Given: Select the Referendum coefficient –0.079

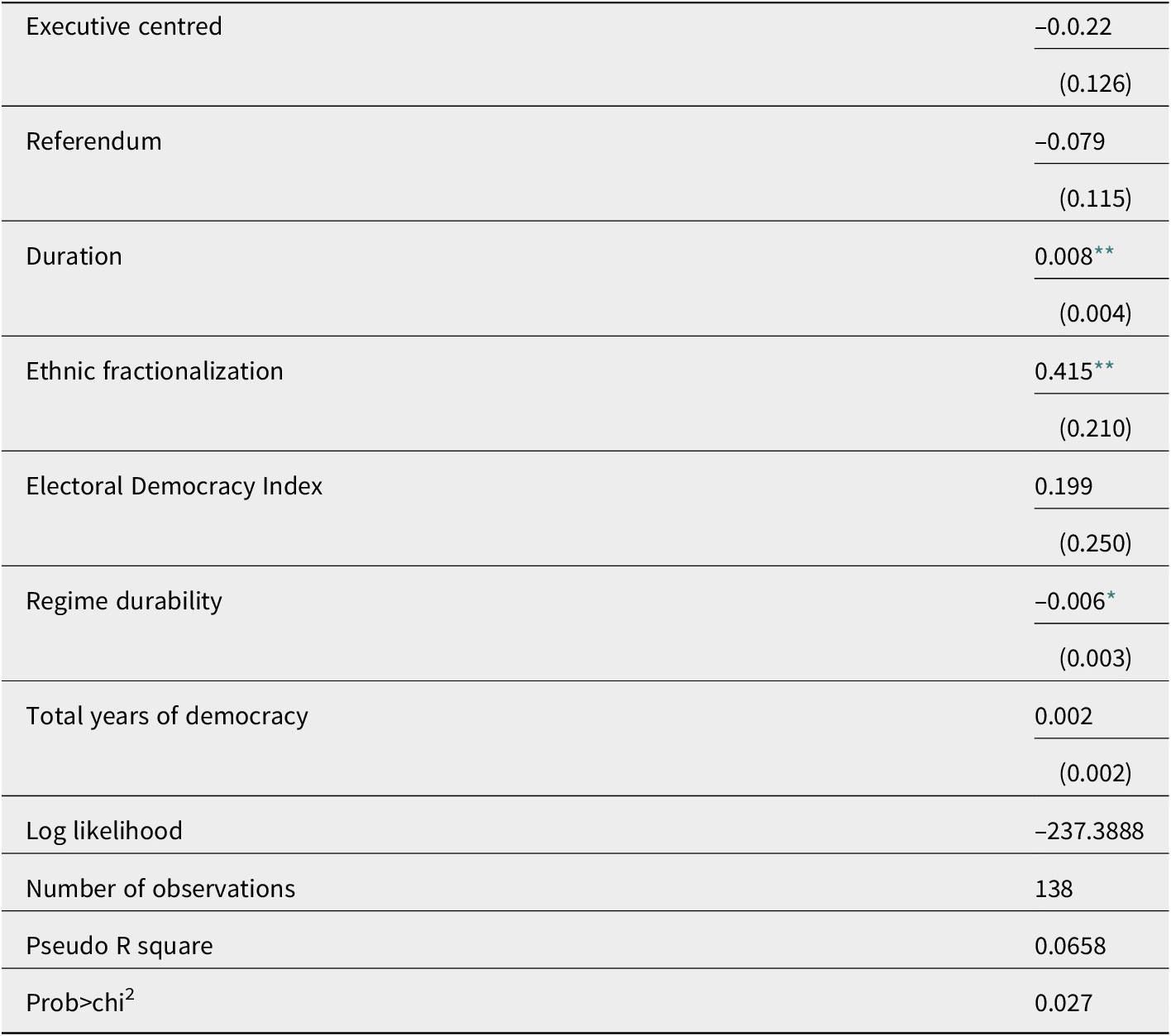Looking at the screenshot, I should pyautogui.click(x=1069, y=141).
